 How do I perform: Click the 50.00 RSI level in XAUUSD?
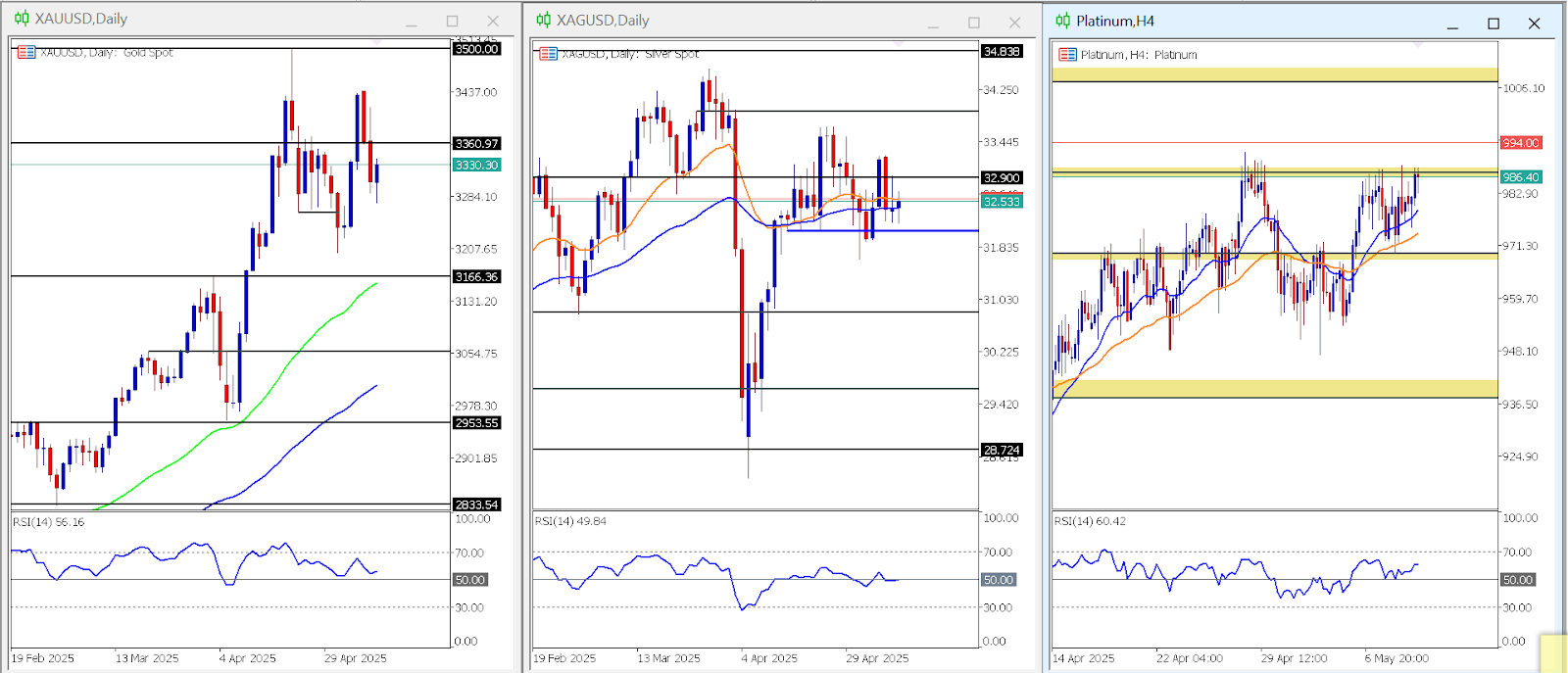tap(470, 580)
